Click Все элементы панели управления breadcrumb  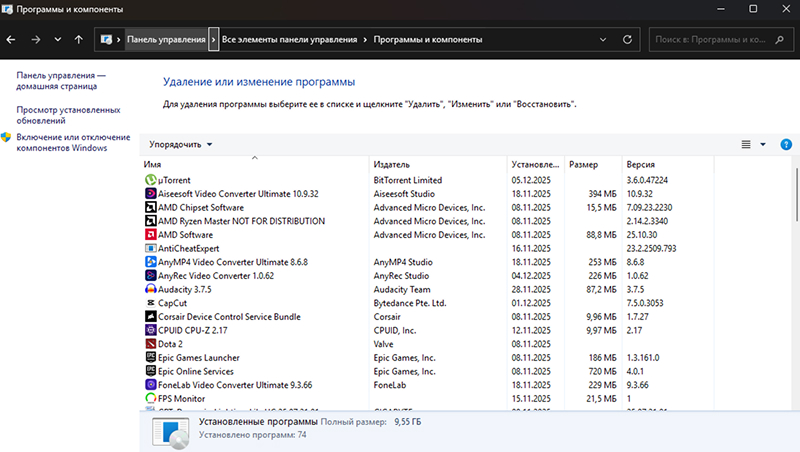tap(289, 40)
